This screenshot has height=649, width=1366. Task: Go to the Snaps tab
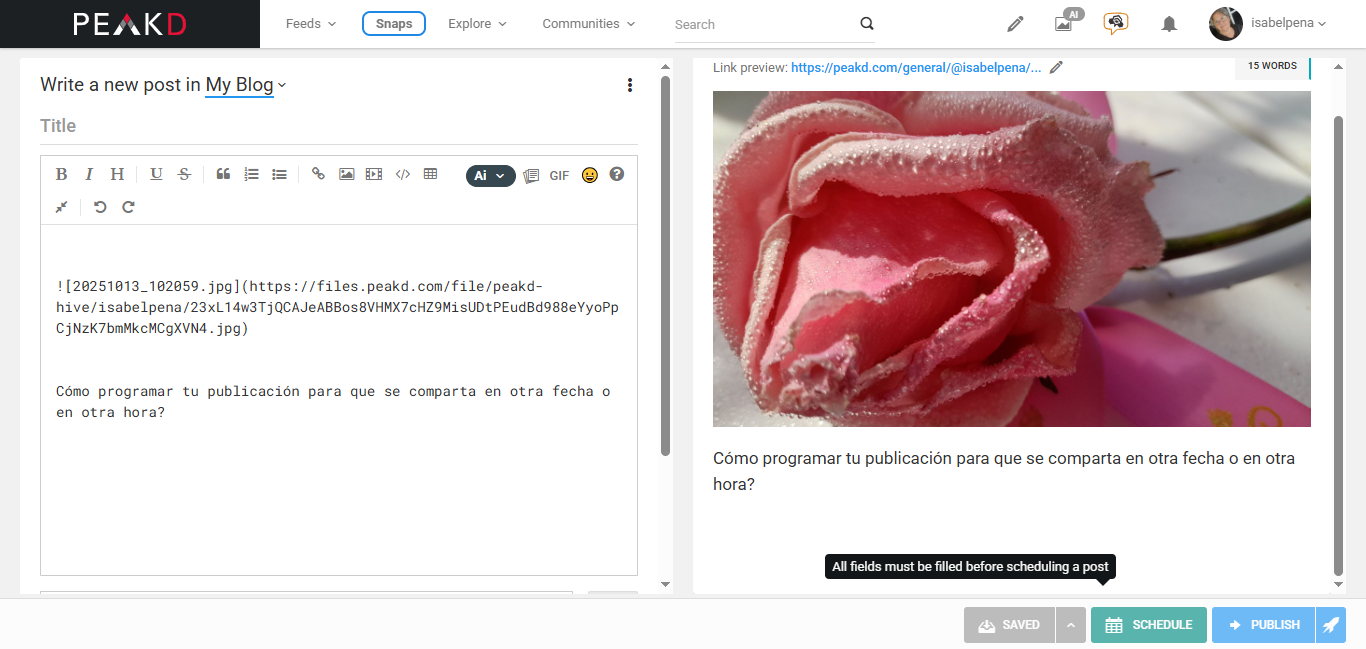coord(394,24)
